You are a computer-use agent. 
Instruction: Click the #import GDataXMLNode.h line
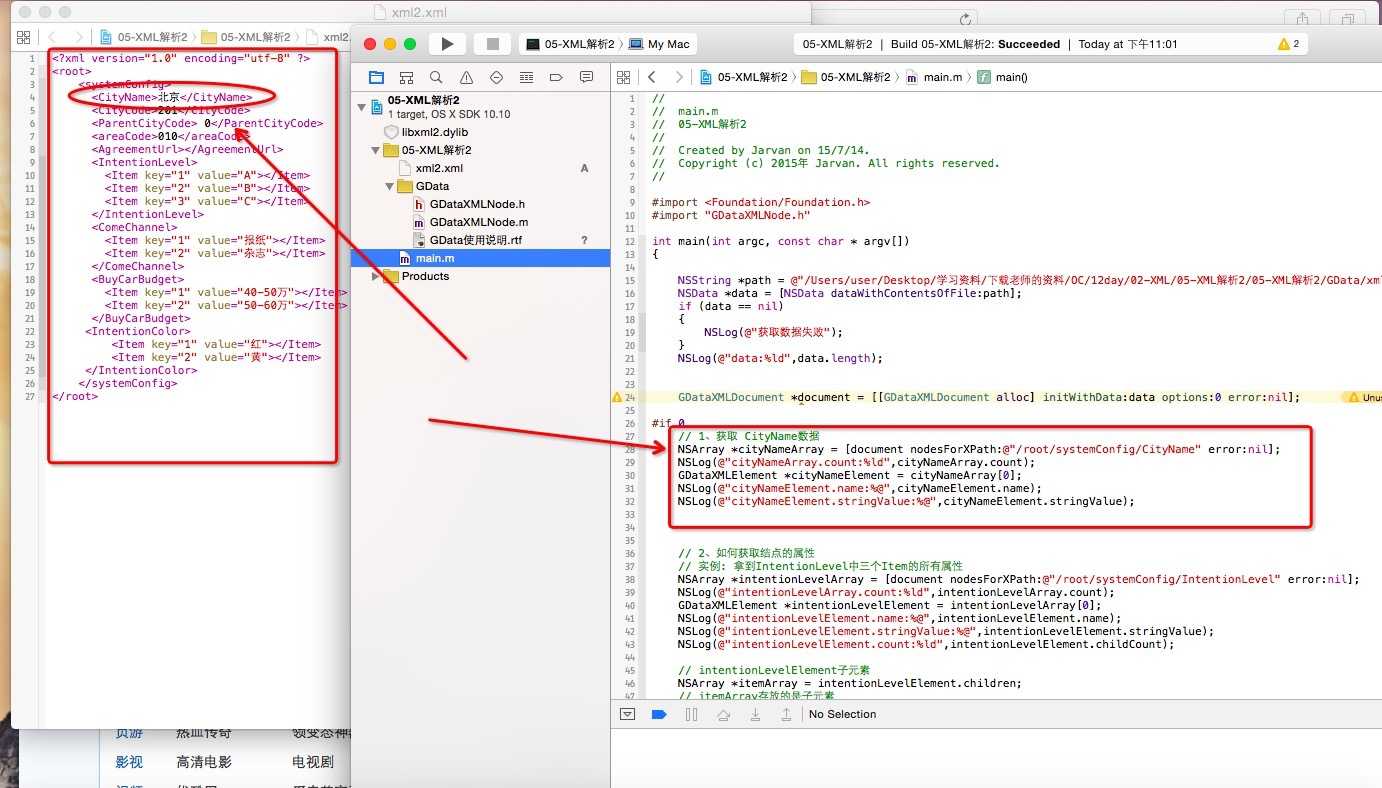731,215
